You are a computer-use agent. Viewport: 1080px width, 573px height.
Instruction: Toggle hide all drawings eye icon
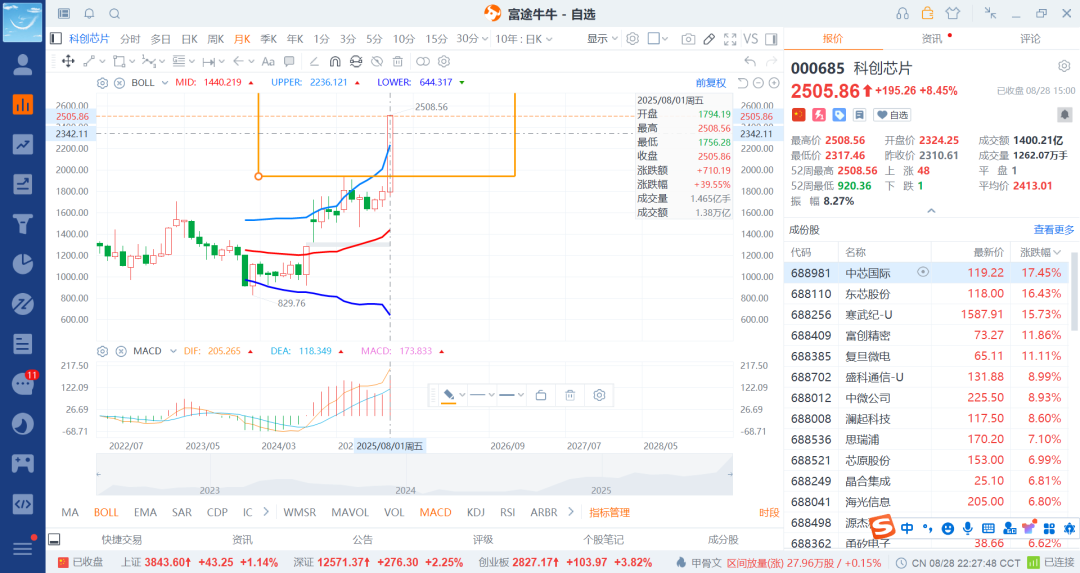[x=377, y=61]
